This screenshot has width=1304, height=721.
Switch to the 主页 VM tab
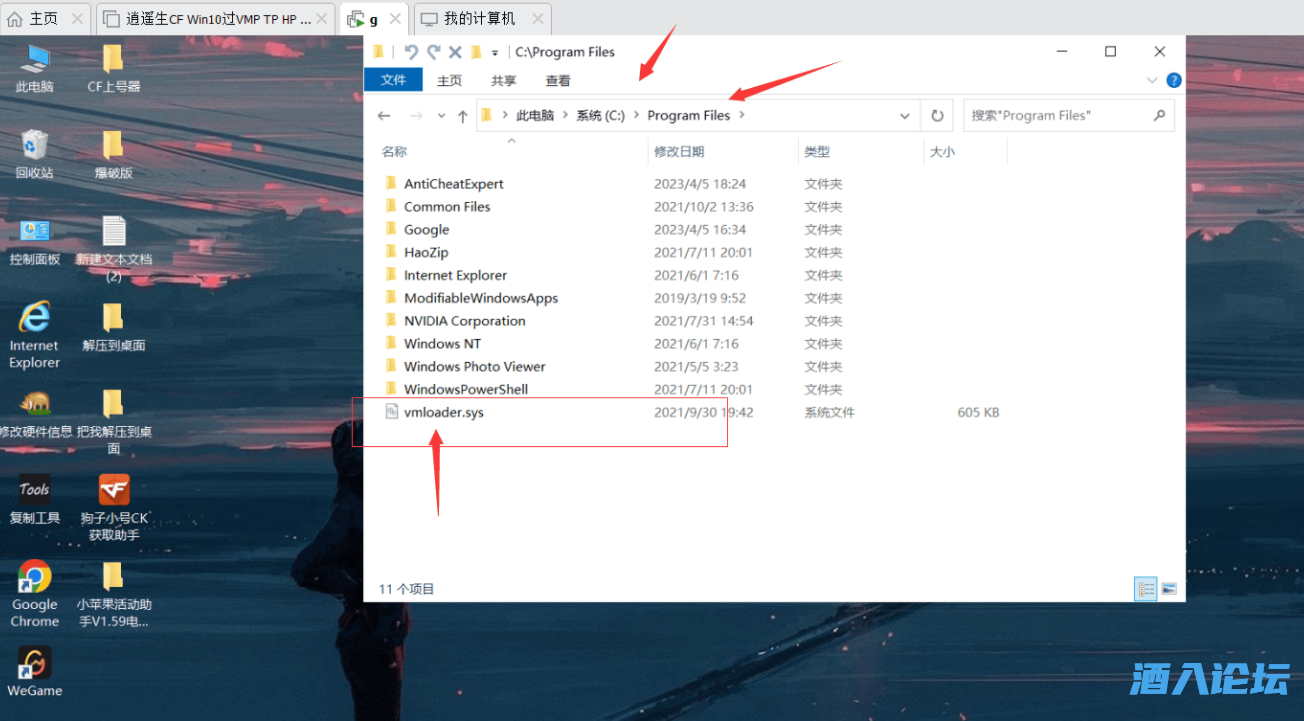pos(45,19)
